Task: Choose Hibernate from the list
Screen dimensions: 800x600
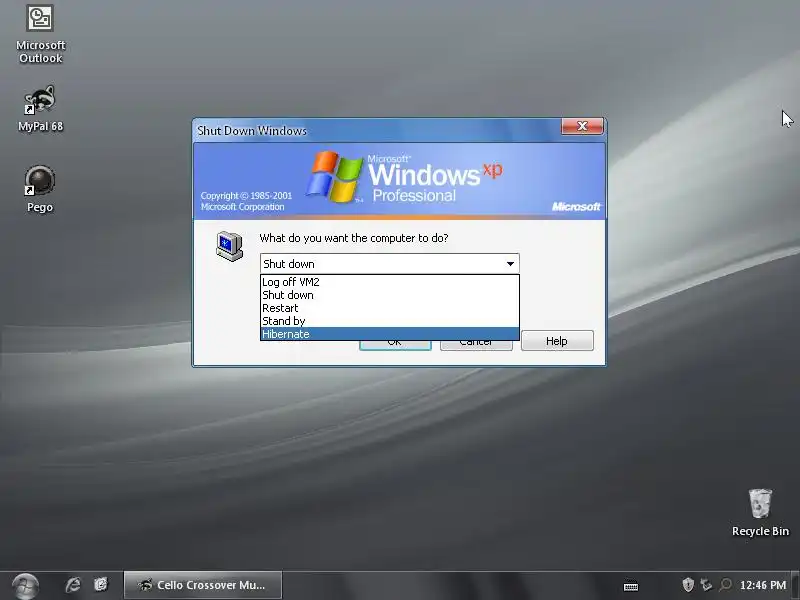Action: click(x=390, y=334)
